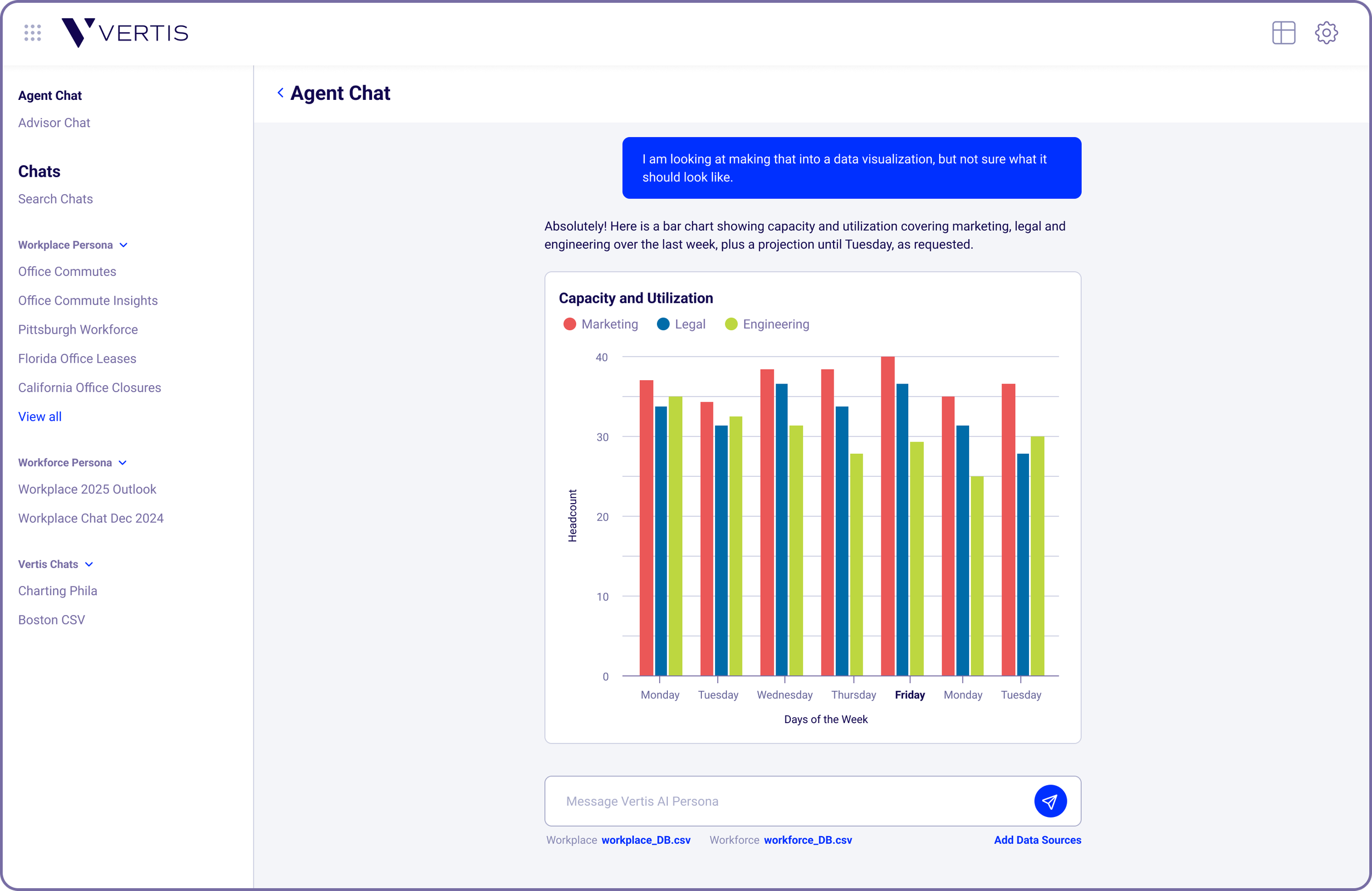
Task: Switch to Advisor Chat
Action: tap(54, 123)
